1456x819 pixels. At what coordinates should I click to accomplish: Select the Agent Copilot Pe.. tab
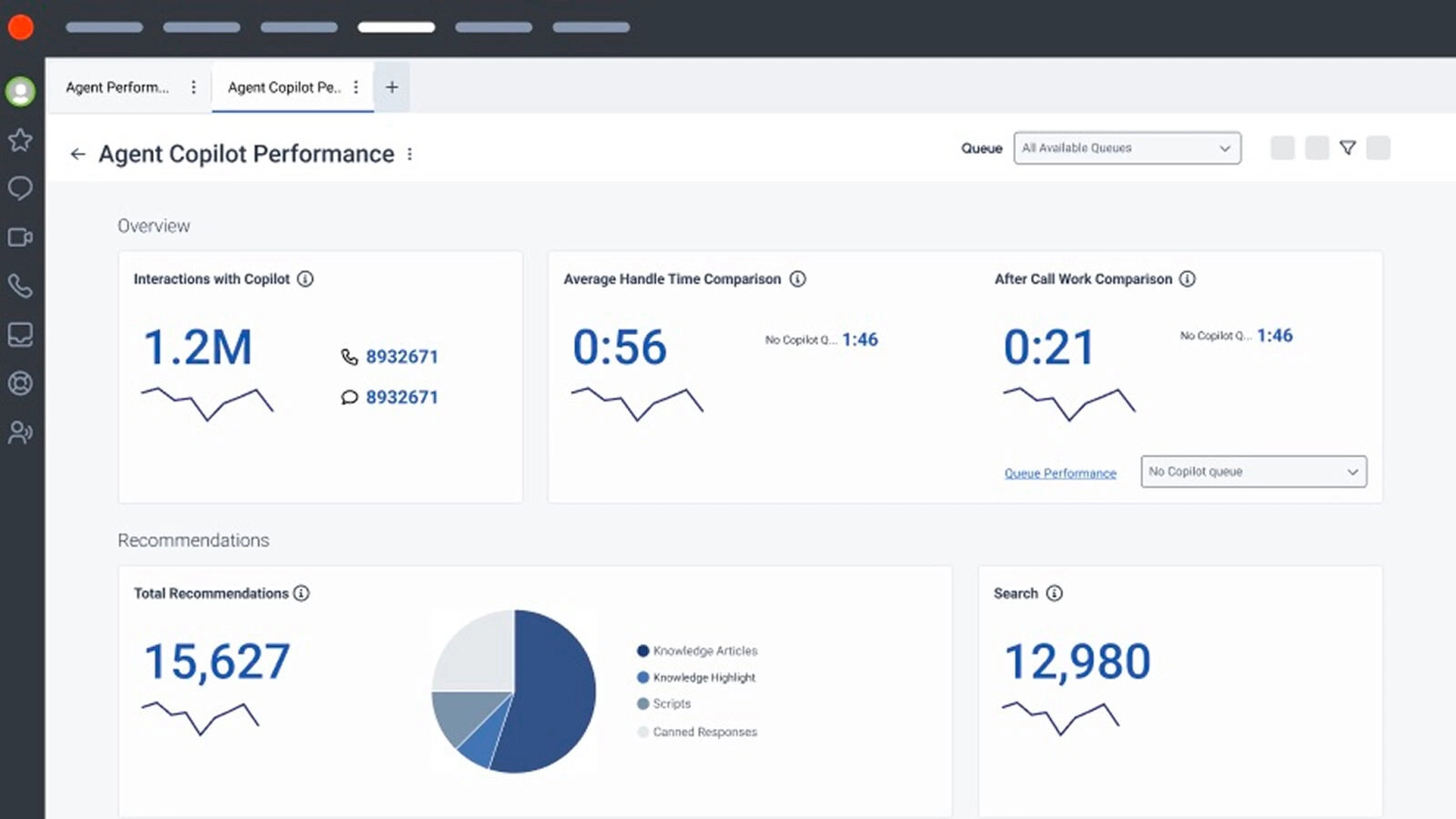(284, 87)
